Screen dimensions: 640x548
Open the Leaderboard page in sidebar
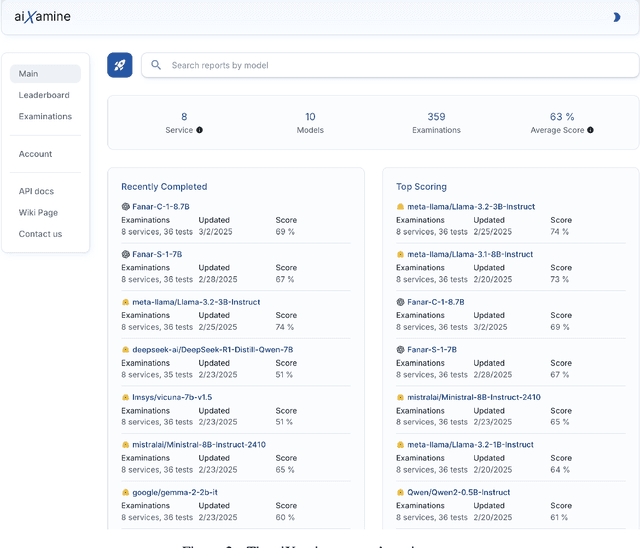click(44, 95)
